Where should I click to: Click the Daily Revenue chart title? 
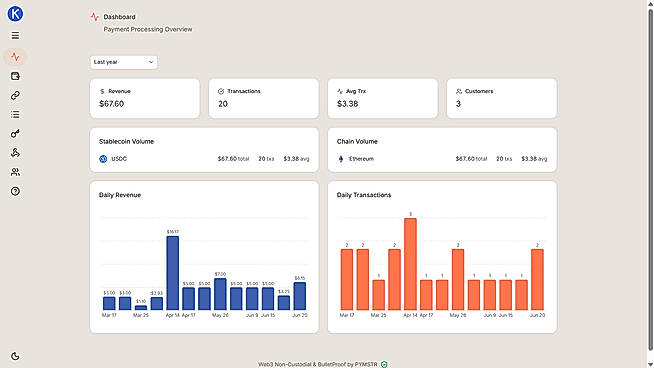pyautogui.click(x=120, y=195)
